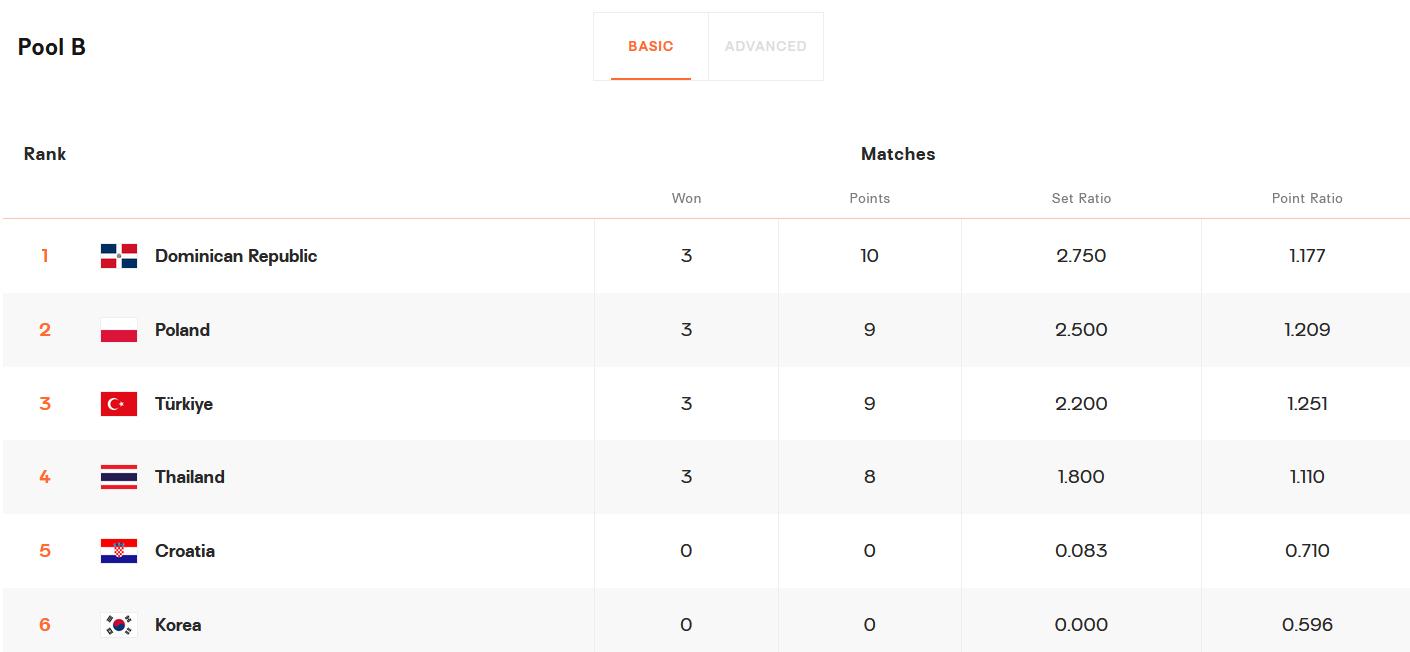
Task: Click the Won column header
Action: pyautogui.click(x=686, y=198)
